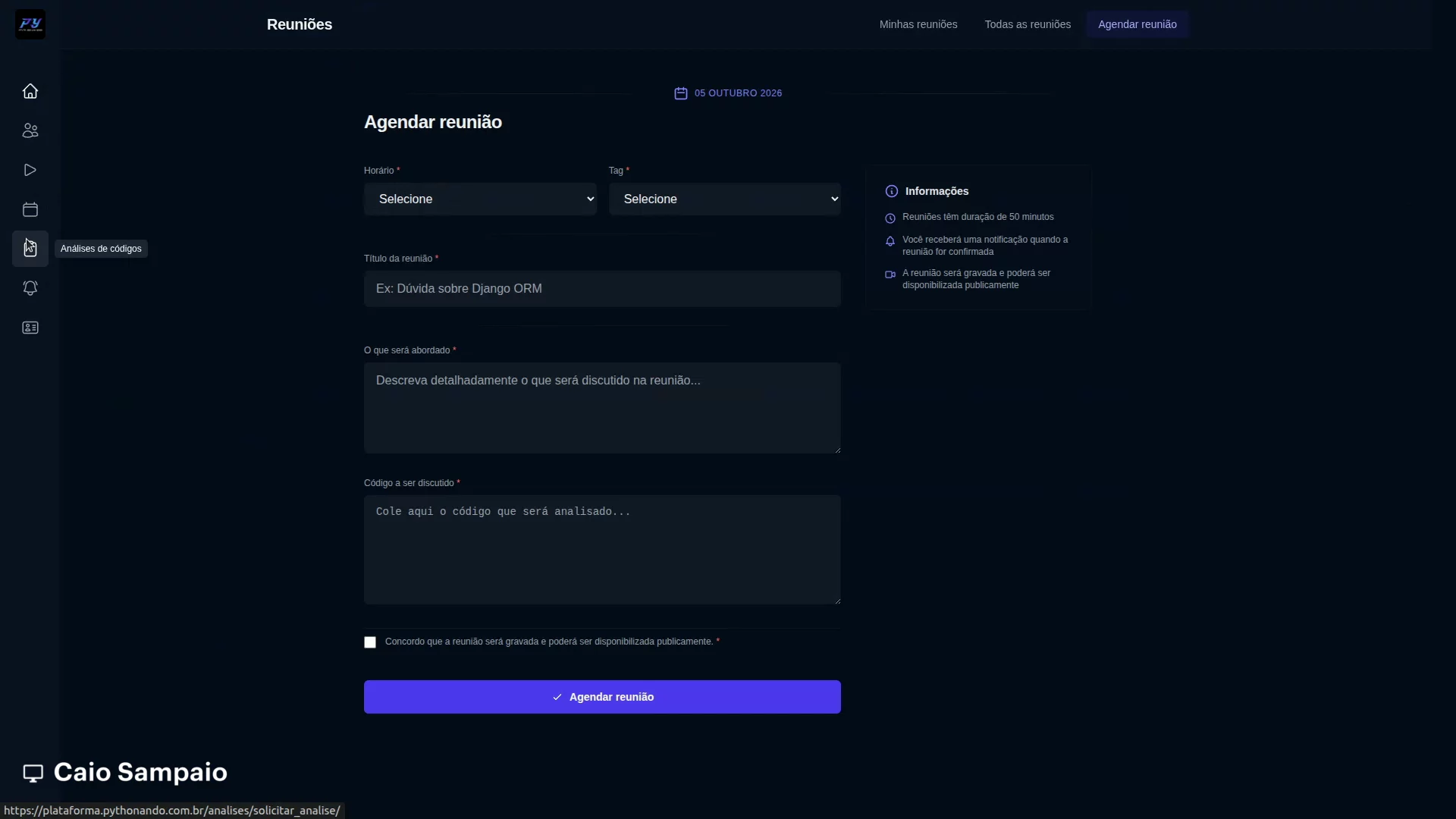Click the text about 50 minute duration
The height and width of the screenshot is (819, 1456).
click(x=978, y=217)
